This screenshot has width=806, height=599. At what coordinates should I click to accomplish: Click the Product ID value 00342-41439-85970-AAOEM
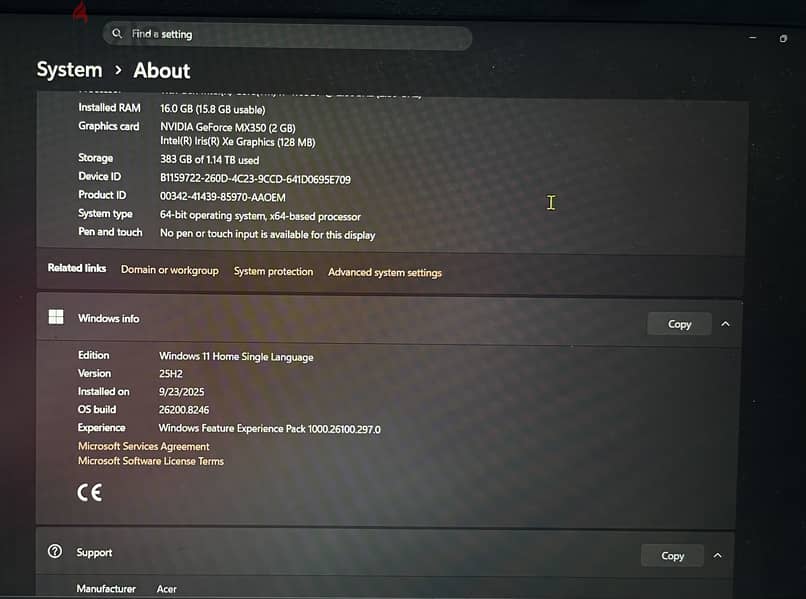(223, 197)
